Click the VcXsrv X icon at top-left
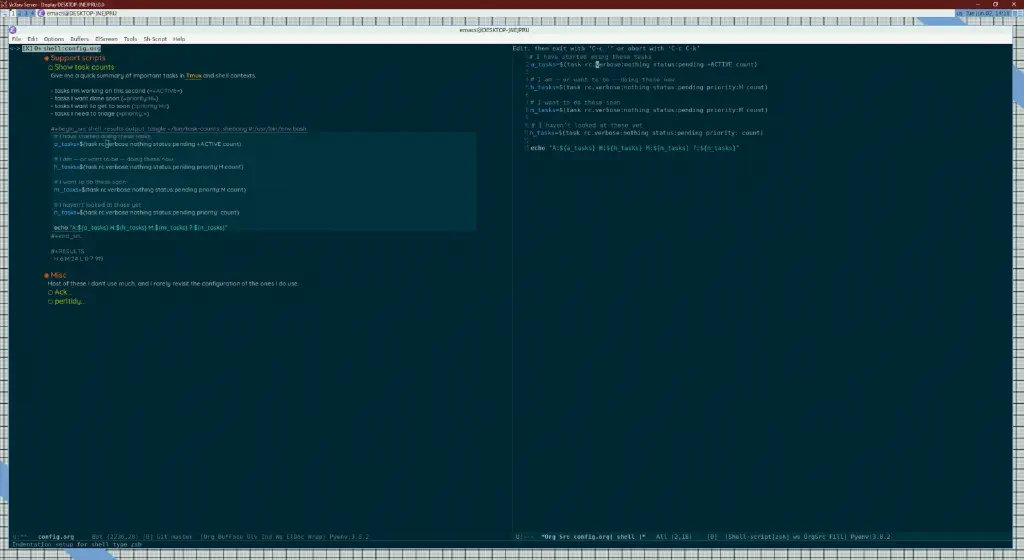Viewport: 1024px width, 560px height. (4, 4)
